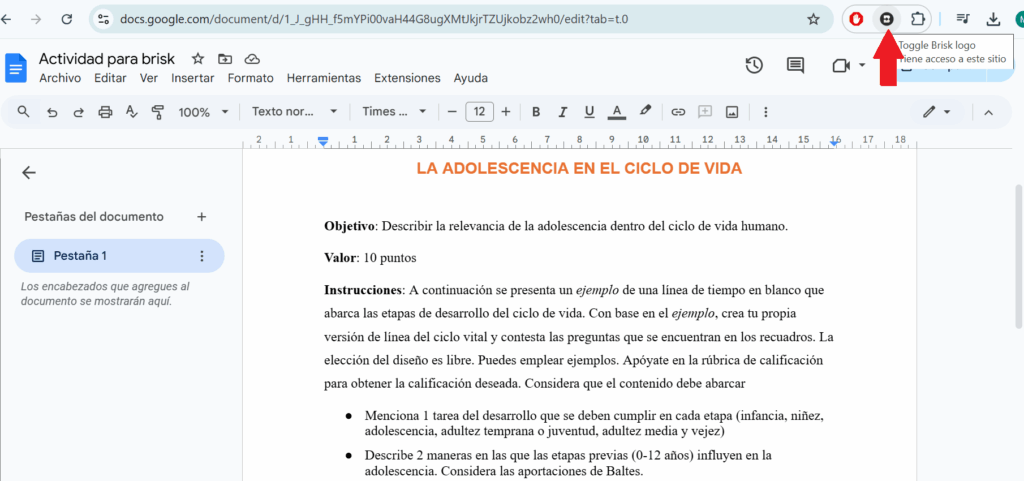Insert a link using the link icon

pyautogui.click(x=678, y=112)
